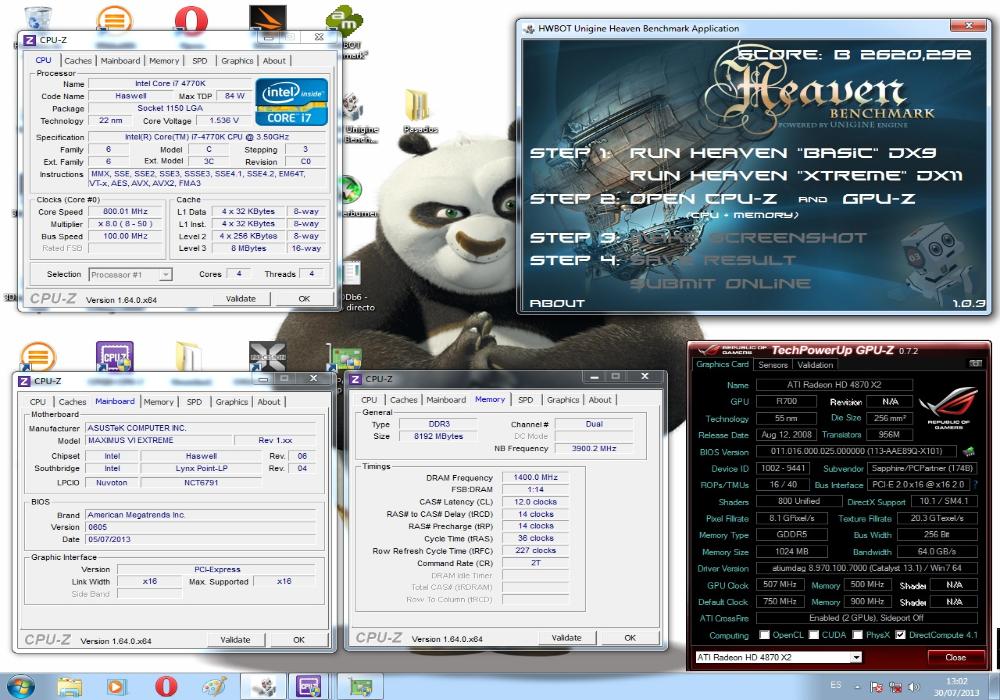Select the "1.536 V" Core Voltage value
The height and width of the screenshot is (700, 1000).
click(224, 120)
